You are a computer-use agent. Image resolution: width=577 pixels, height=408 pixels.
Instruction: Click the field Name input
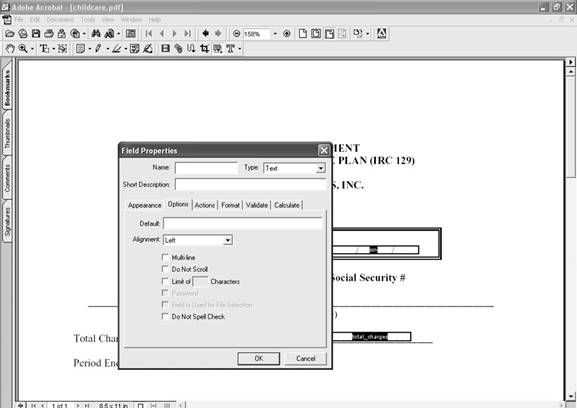click(x=206, y=168)
